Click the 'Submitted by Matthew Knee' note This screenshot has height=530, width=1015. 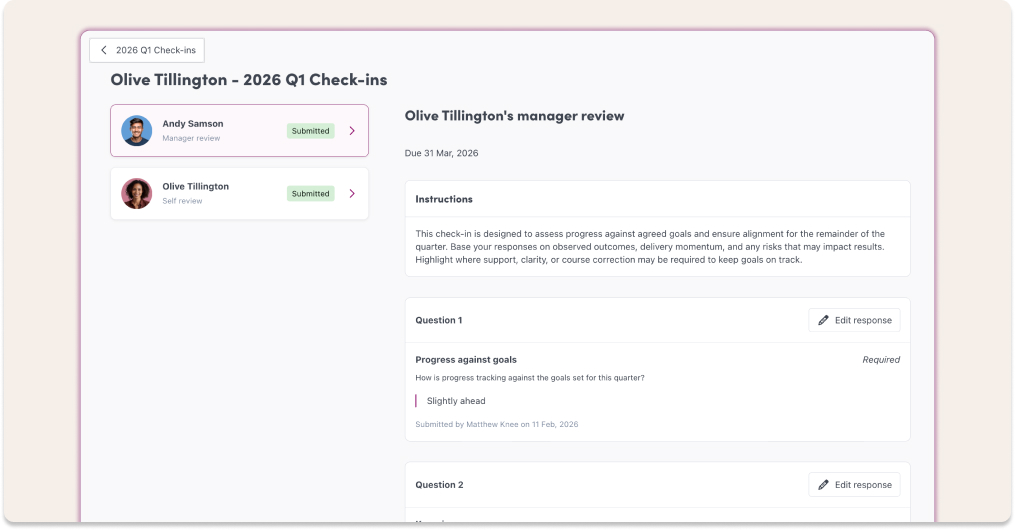point(496,424)
